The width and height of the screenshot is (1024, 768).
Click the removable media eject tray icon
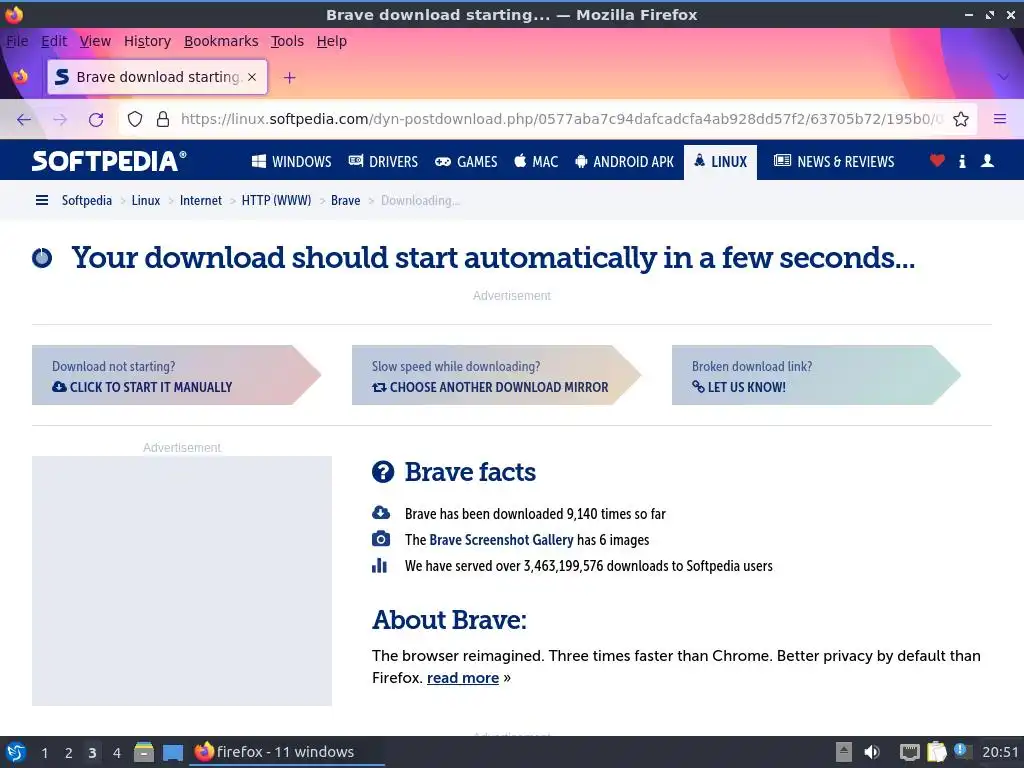pos(844,752)
